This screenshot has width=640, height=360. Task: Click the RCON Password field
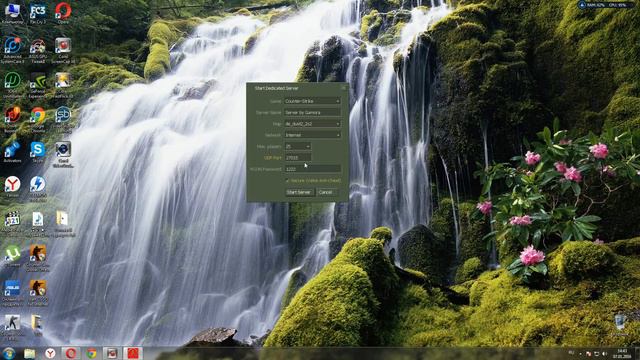[x=313, y=169]
